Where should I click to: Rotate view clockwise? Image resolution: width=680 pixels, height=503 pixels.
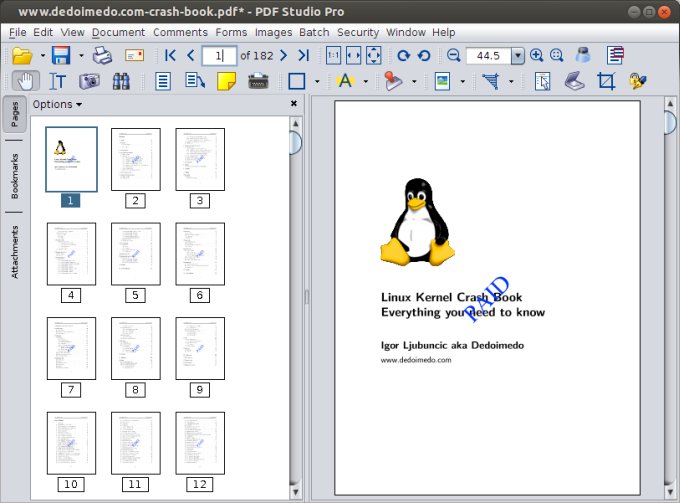coord(403,56)
